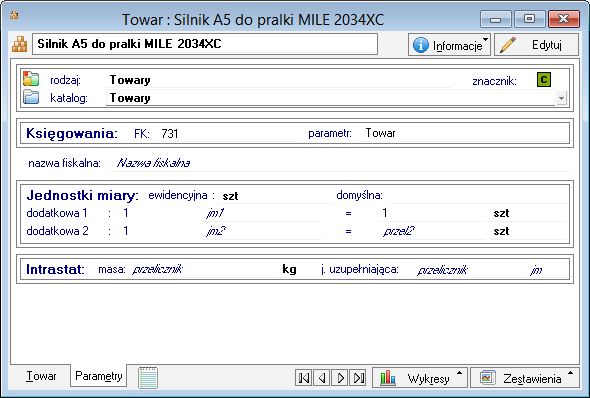This screenshot has width=590, height=398.
Task: Click the Jednostki miary heading
Action: [x=82, y=196]
